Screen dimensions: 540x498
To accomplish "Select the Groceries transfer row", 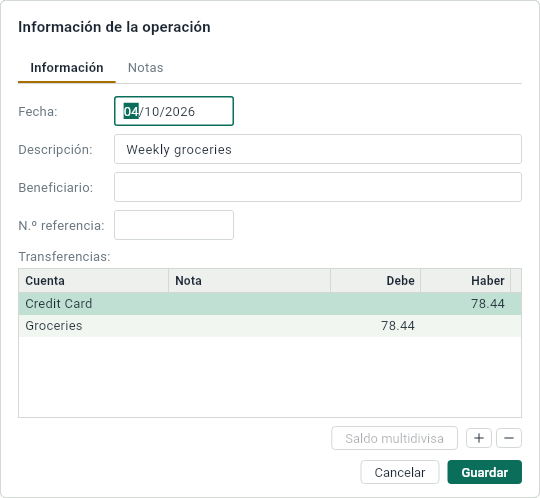I will tap(270, 326).
